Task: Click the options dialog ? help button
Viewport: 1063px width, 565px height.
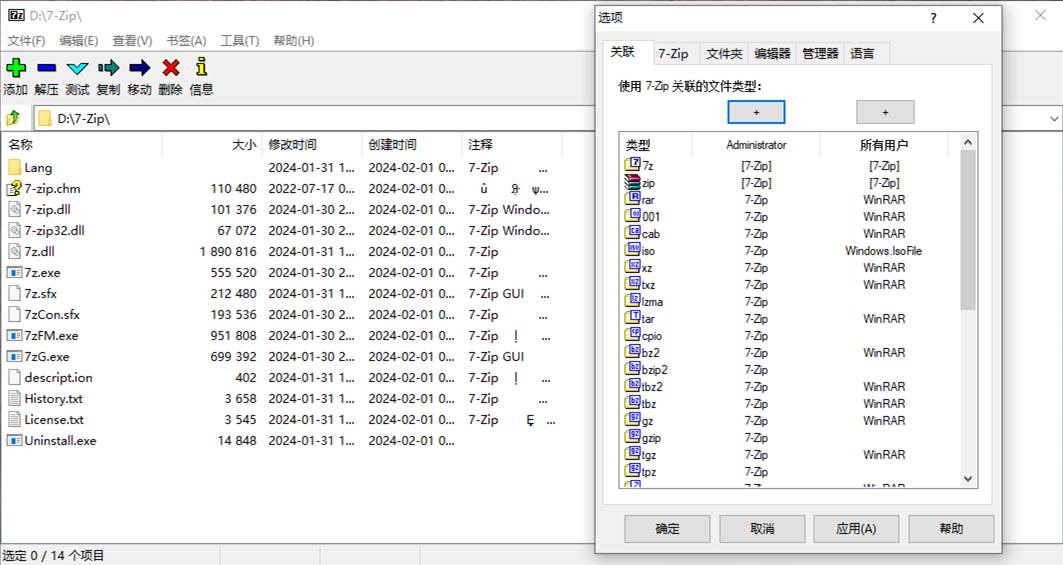Action: tap(934, 18)
